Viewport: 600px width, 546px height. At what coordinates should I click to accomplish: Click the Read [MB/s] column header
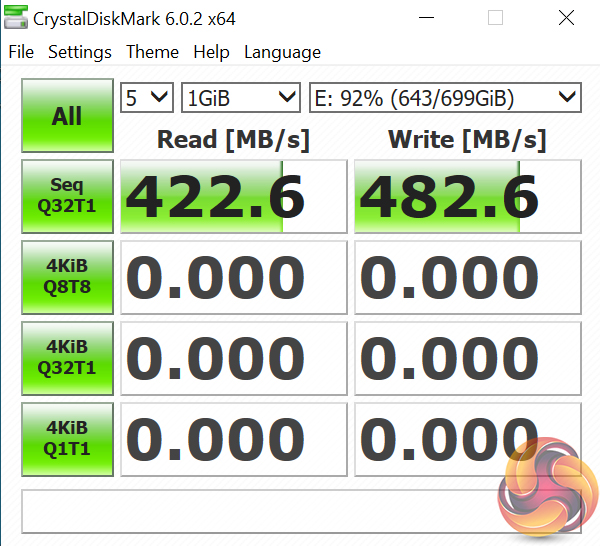233,140
